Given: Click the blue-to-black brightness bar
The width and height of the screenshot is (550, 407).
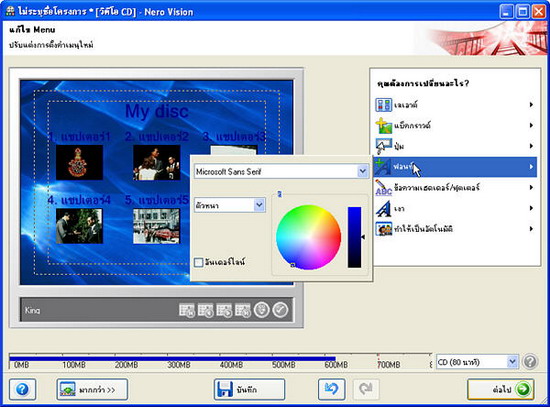Looking at the screenshot, I should click(x=354, y=237).
